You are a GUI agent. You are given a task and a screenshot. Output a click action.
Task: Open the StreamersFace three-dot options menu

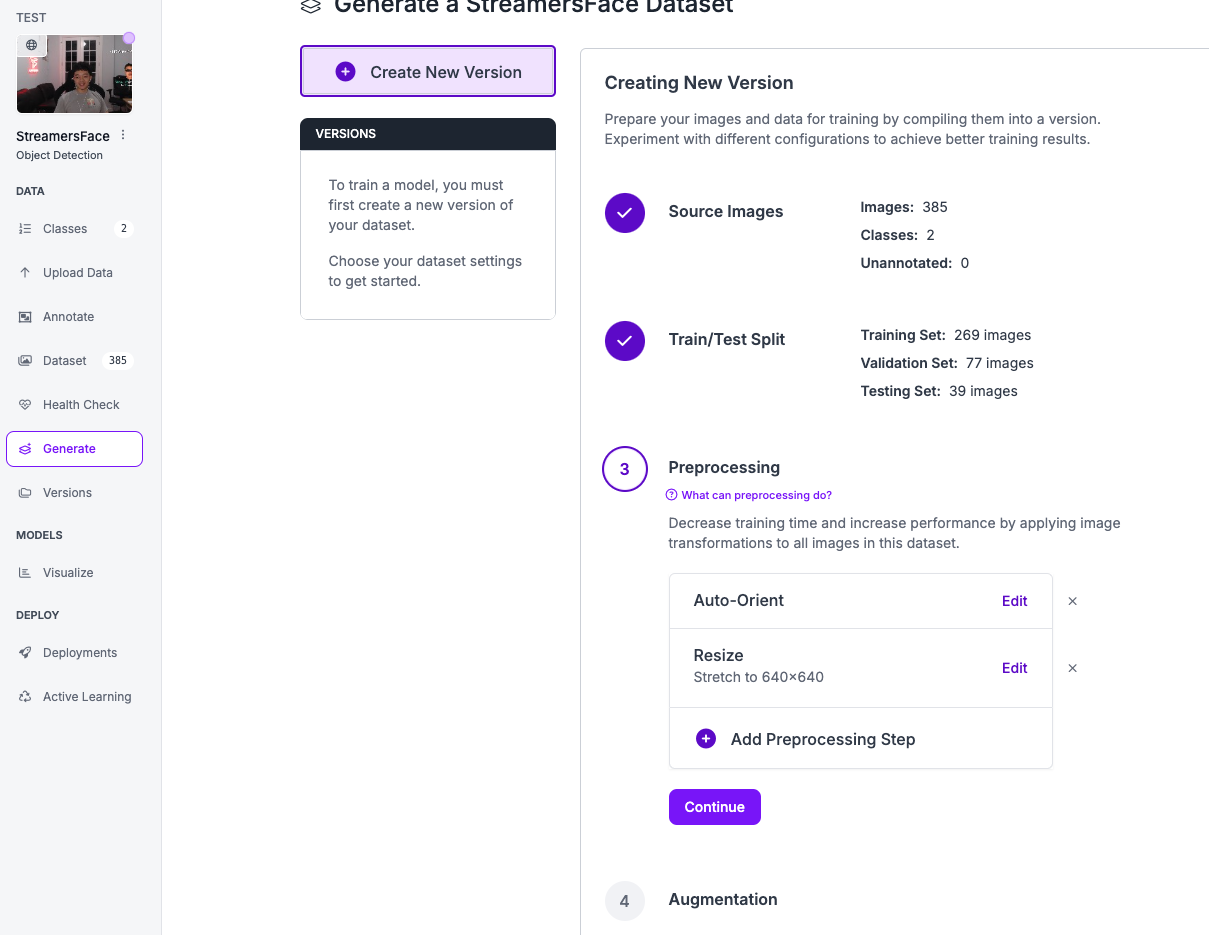point(123,136)
